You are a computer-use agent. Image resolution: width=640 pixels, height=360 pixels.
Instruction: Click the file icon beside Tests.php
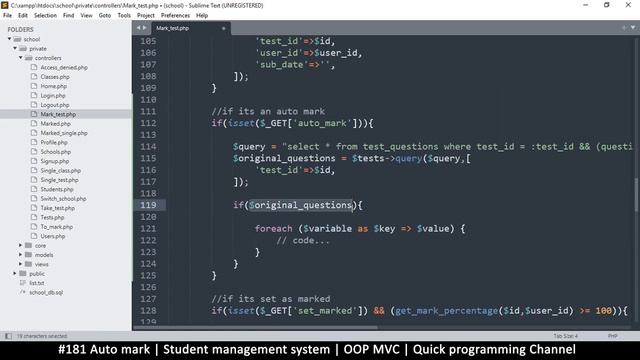tap(34, 217)
